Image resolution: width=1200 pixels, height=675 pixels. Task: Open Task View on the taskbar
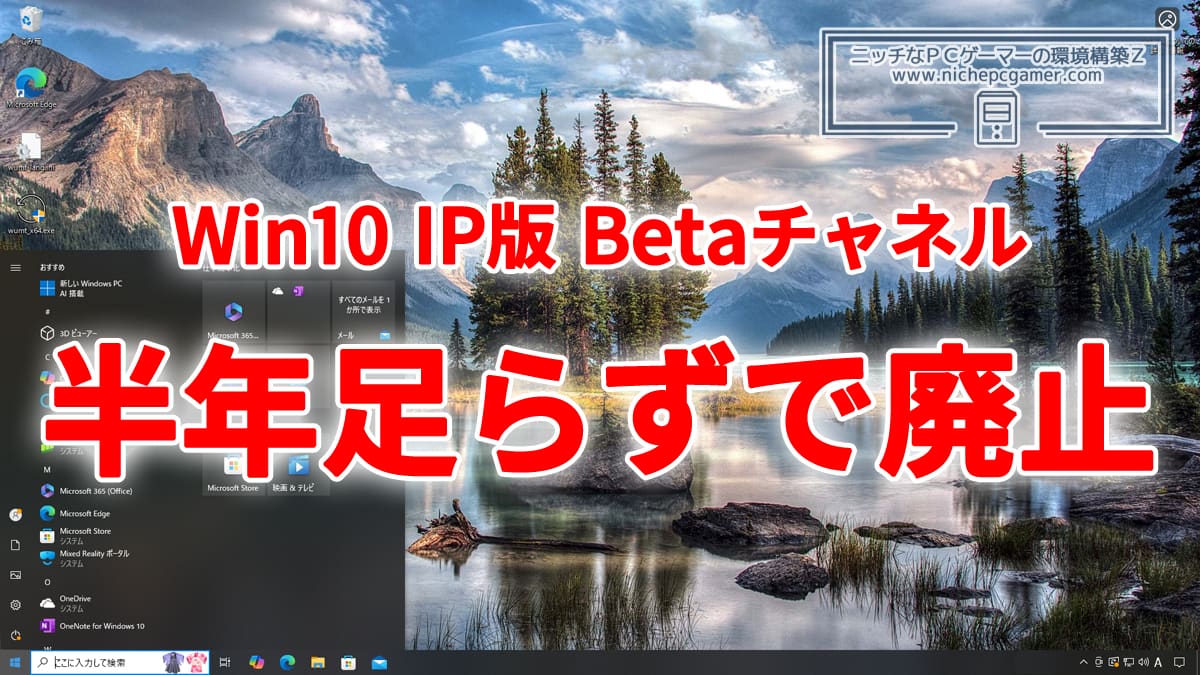pyautogui.click(x=226, y=662)
